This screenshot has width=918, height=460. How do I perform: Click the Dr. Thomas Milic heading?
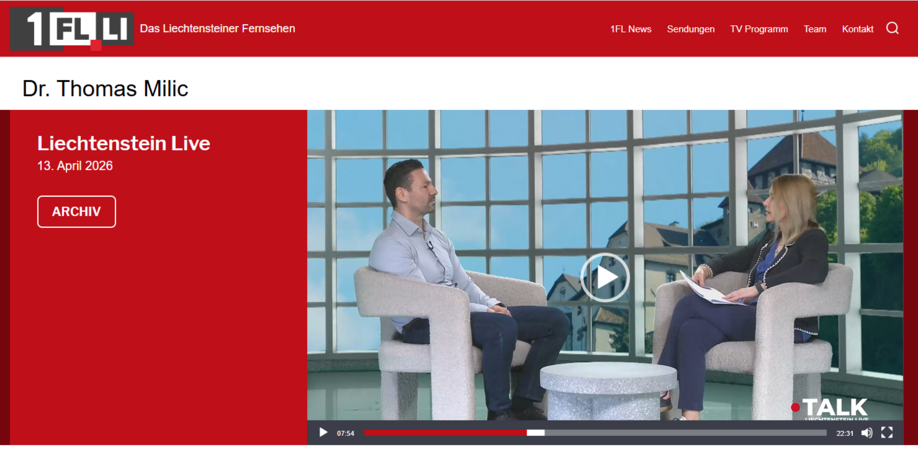105,88
